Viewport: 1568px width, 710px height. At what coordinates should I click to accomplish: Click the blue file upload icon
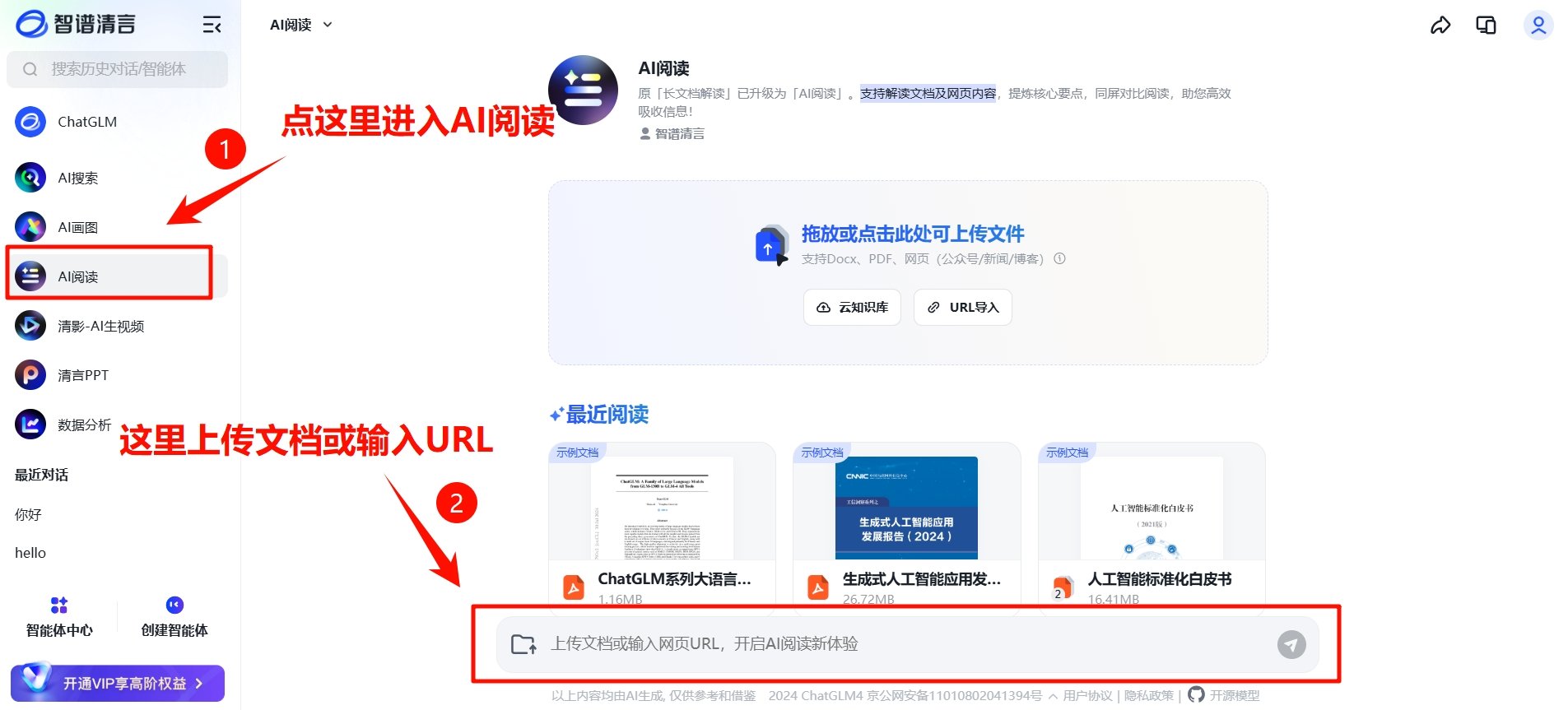click(x=771, y=245)
